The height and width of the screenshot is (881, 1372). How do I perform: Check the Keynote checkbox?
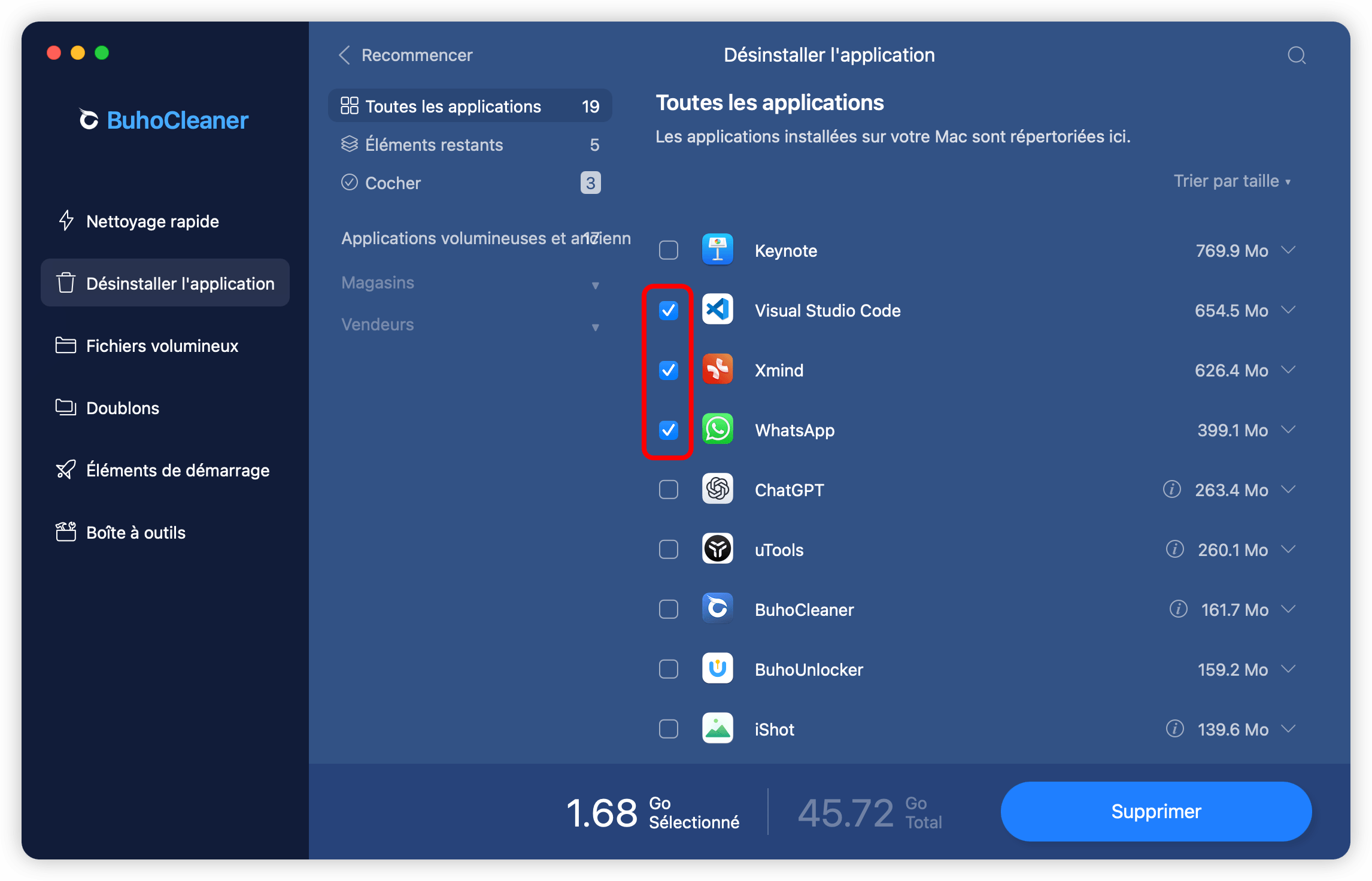(668, 250)
